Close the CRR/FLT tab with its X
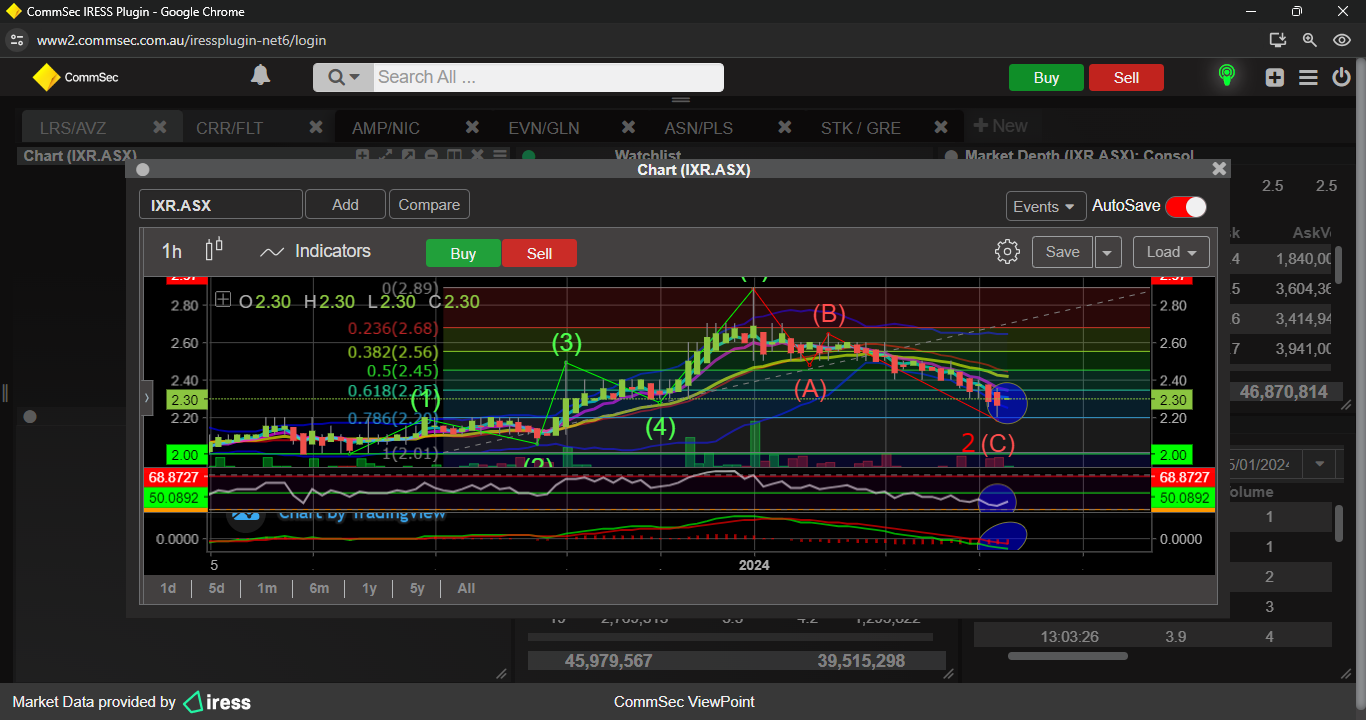This screenshot has height=720, width=1366. point(316,127)
